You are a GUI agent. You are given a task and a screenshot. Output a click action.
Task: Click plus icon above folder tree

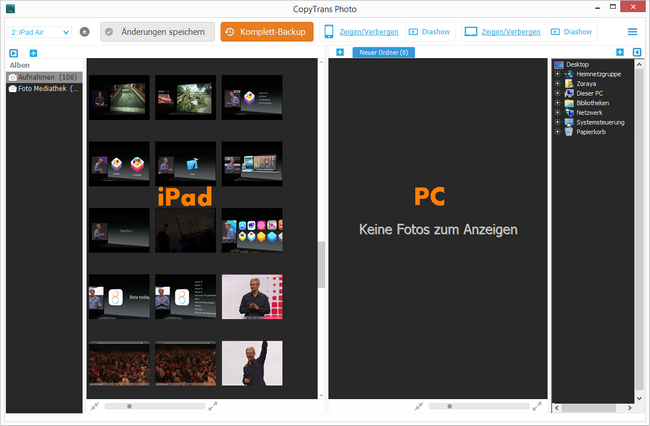click(x=620, y=52)
